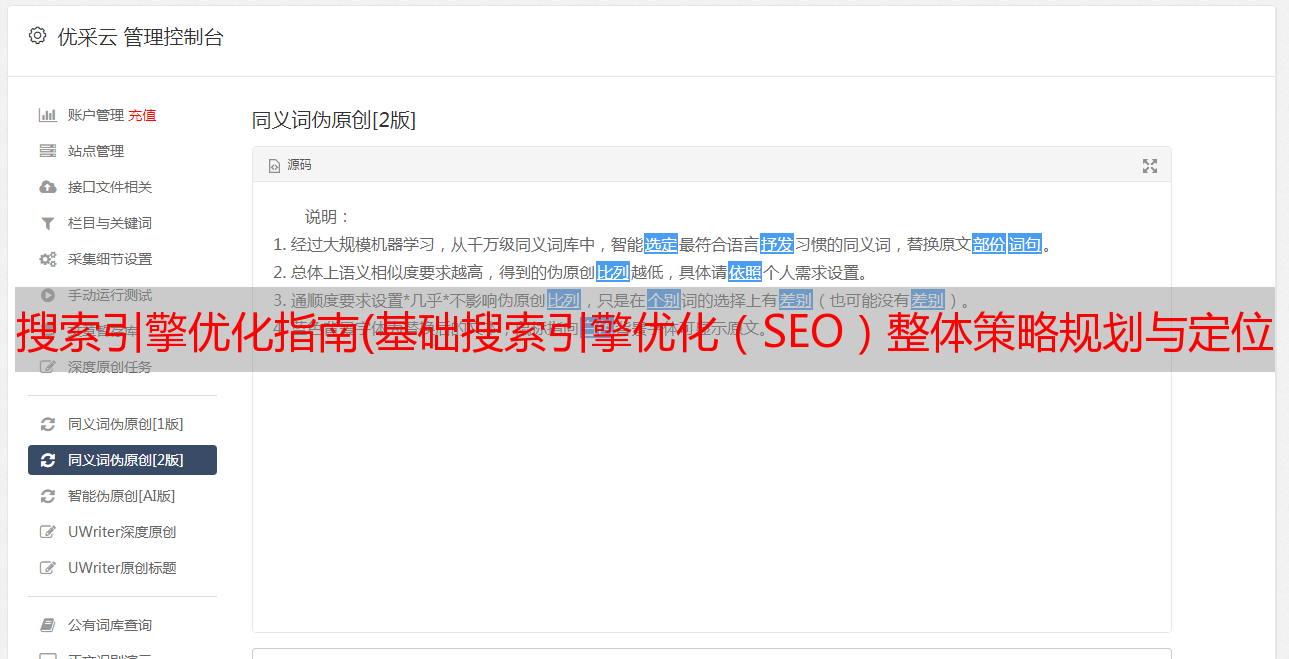Screen dimensions: 1289x659
Task: Click the highlighted synonym 选定 in text
Action: 661,244
